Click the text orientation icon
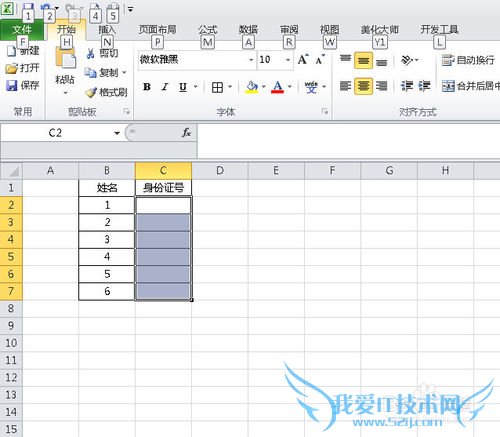The image size is (500, 437). point(407,60)
